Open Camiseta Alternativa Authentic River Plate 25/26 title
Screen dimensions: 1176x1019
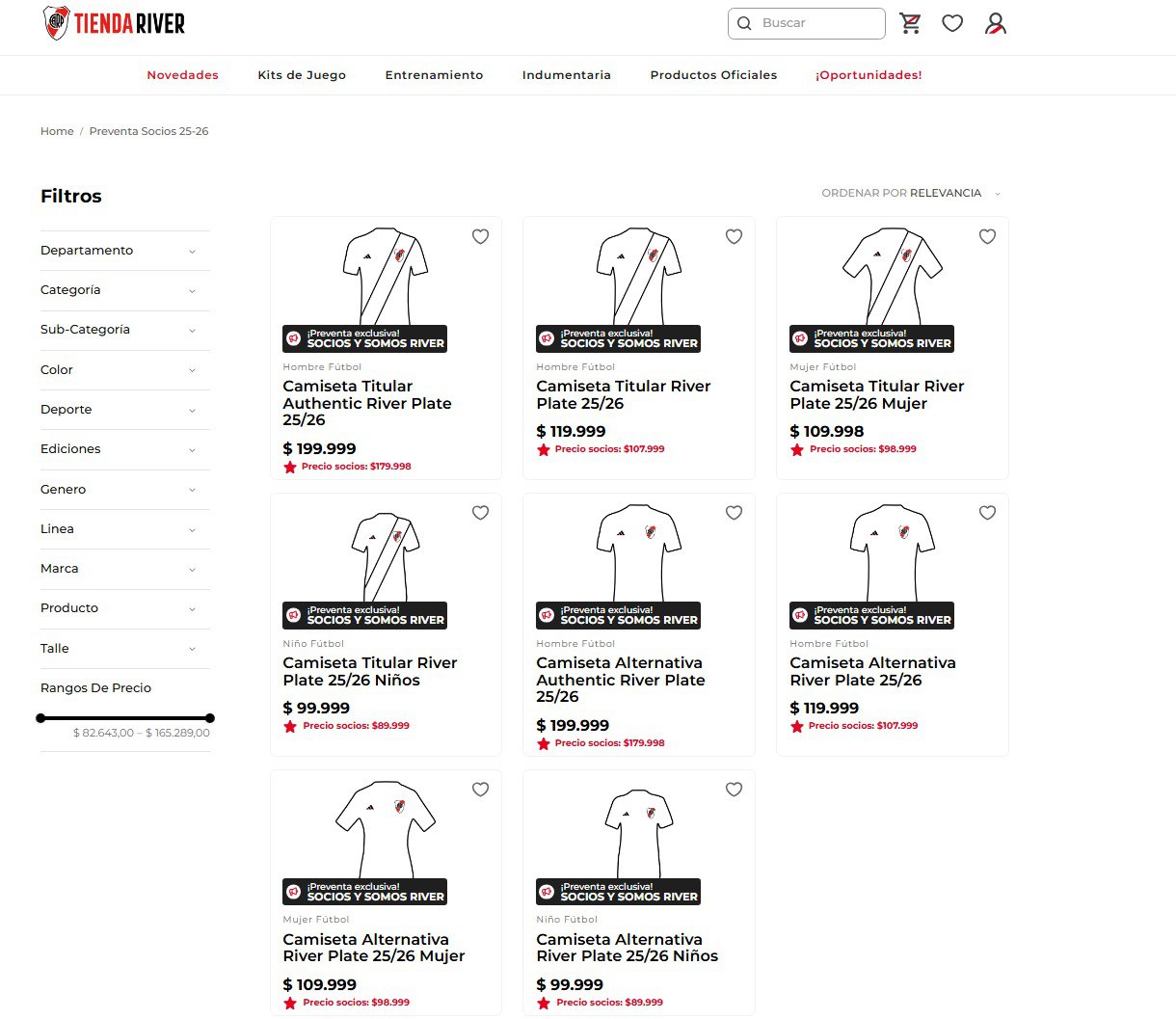(621, 680)
